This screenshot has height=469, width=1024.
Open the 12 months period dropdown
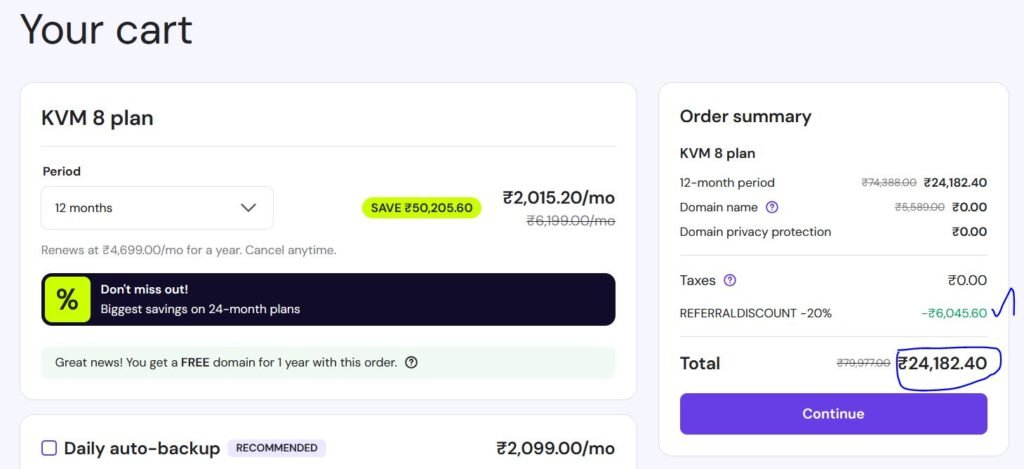pos(157,208)
